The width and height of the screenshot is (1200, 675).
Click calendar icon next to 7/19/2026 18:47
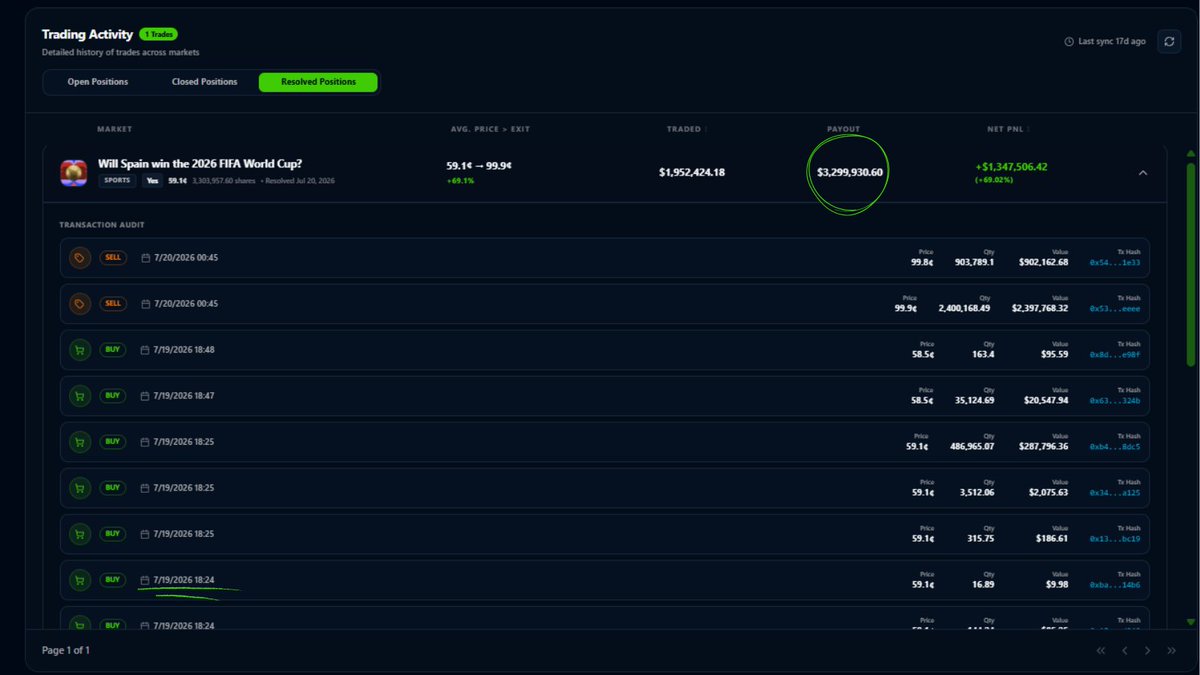[x=145, y=396]
